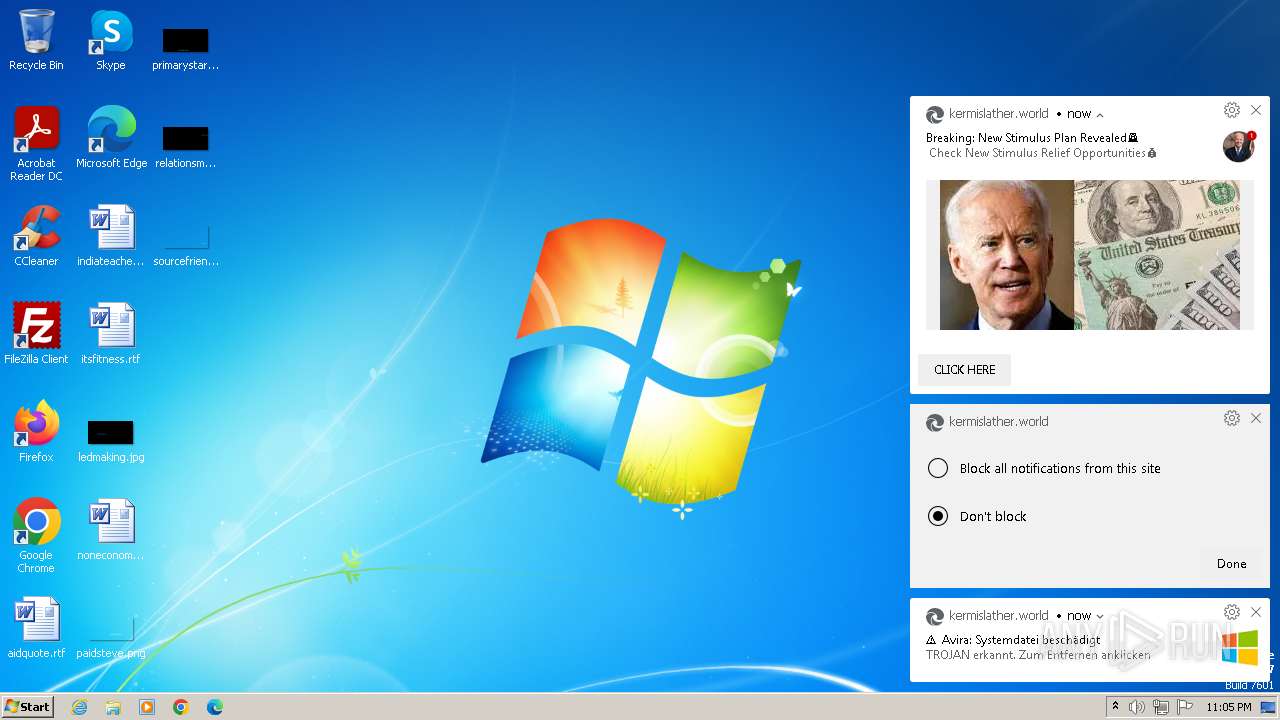Screen dimensions: 1280x720
Task: Open Windows Media Player taskbar icon
Action: pyautogui.click(x=147, y=707)
